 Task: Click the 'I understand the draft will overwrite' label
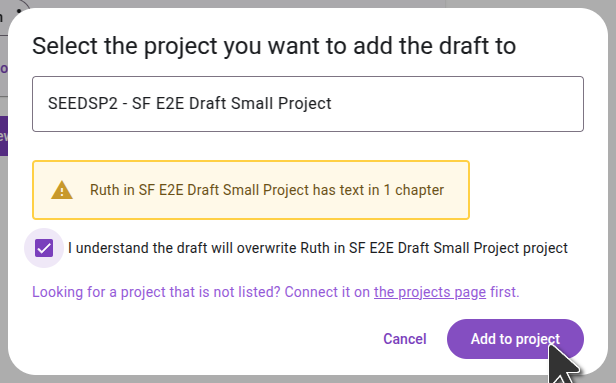[318, 248]
